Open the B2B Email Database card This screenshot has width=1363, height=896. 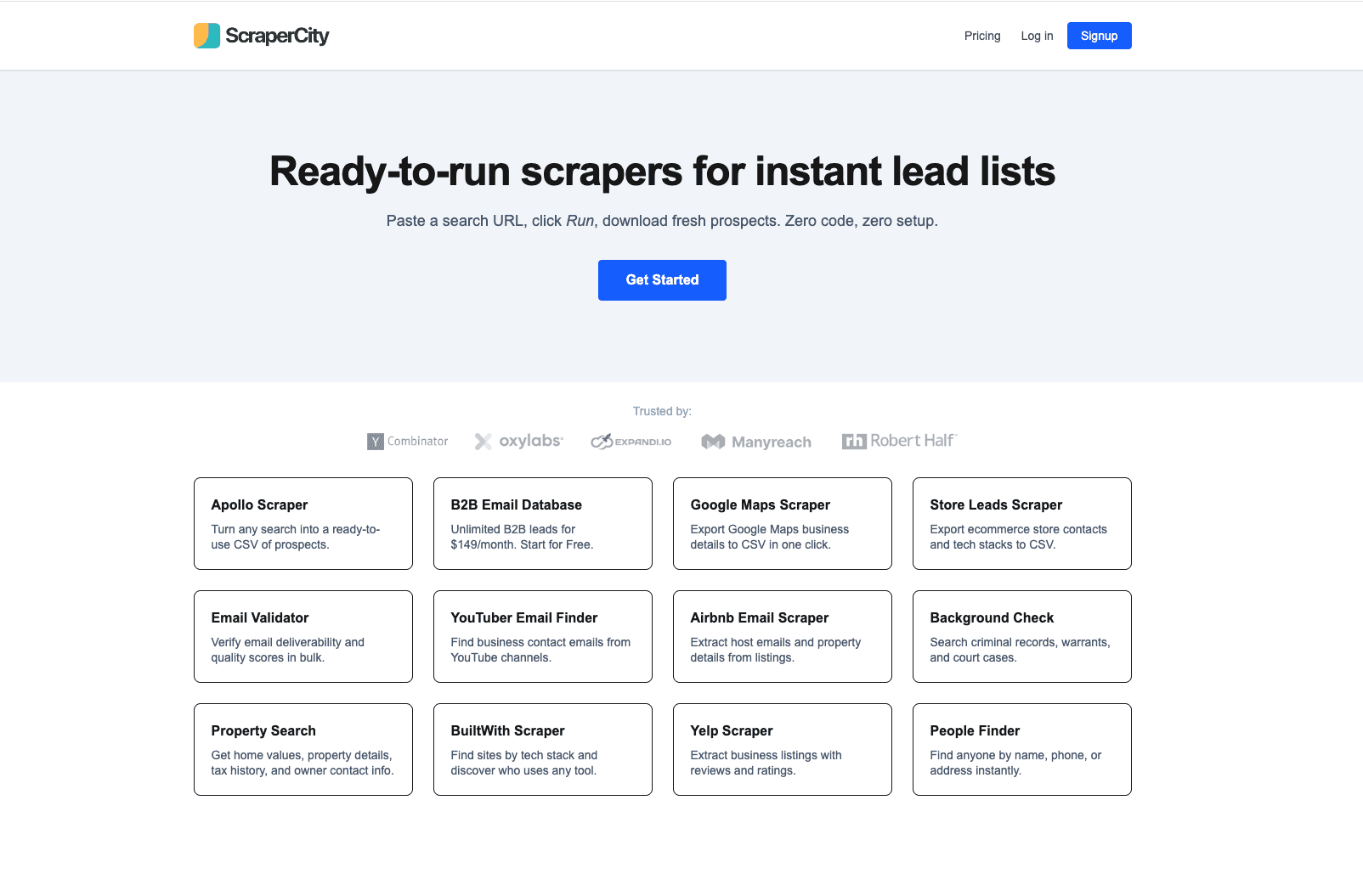click(x=543, y=523)
